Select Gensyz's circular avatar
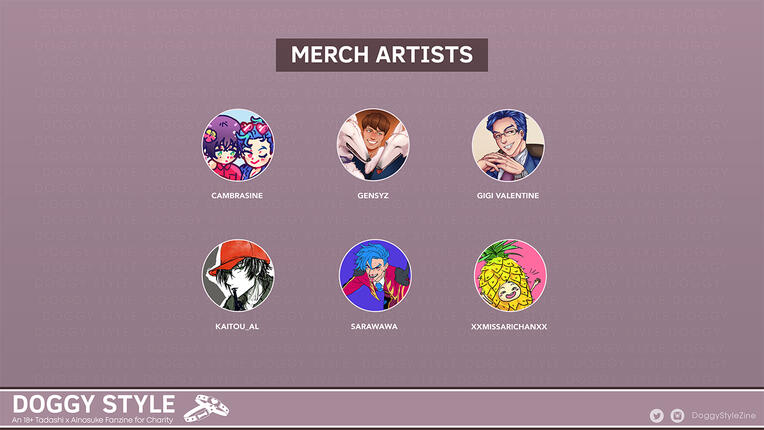Viewport: 764px width, 430px height. [x=373, y=145]
